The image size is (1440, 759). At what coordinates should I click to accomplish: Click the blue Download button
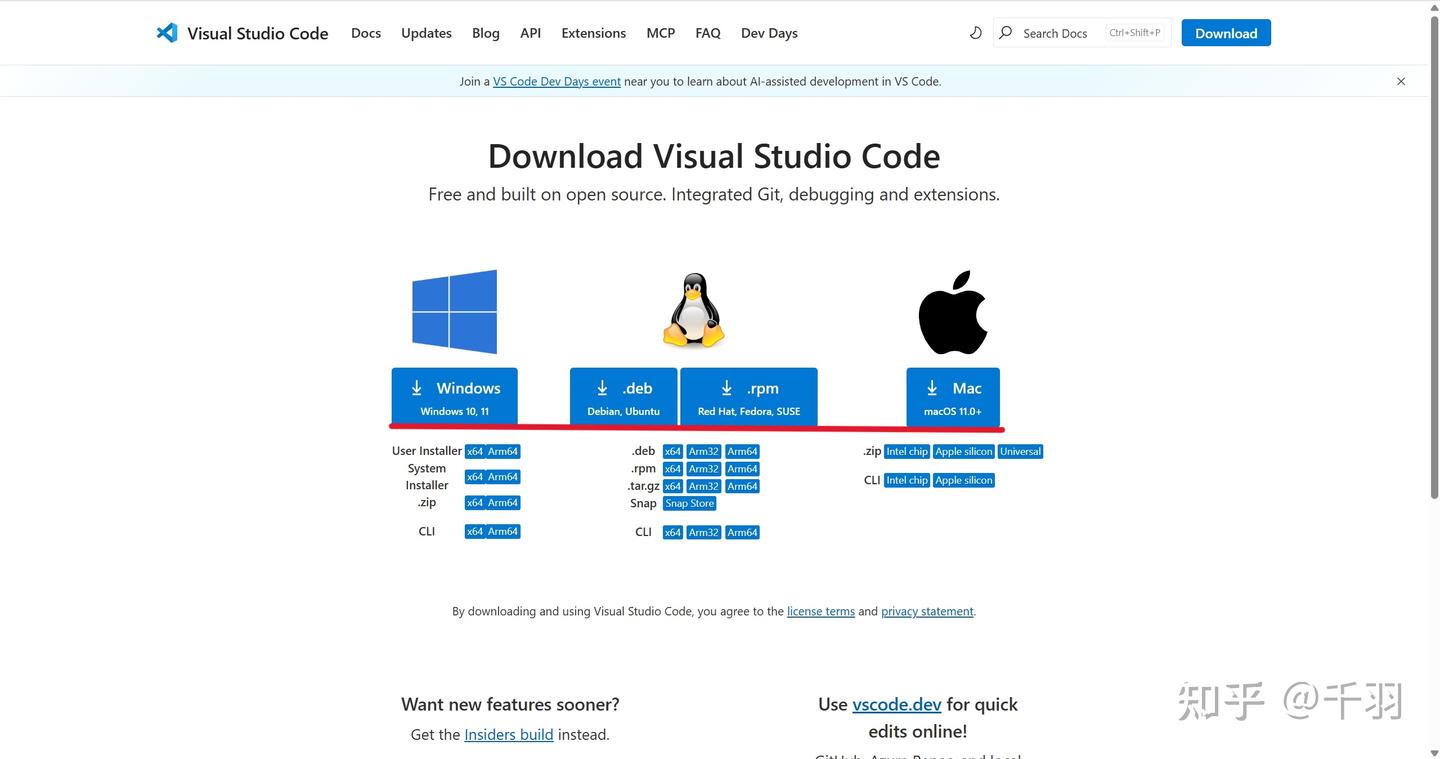[1225, 32]
